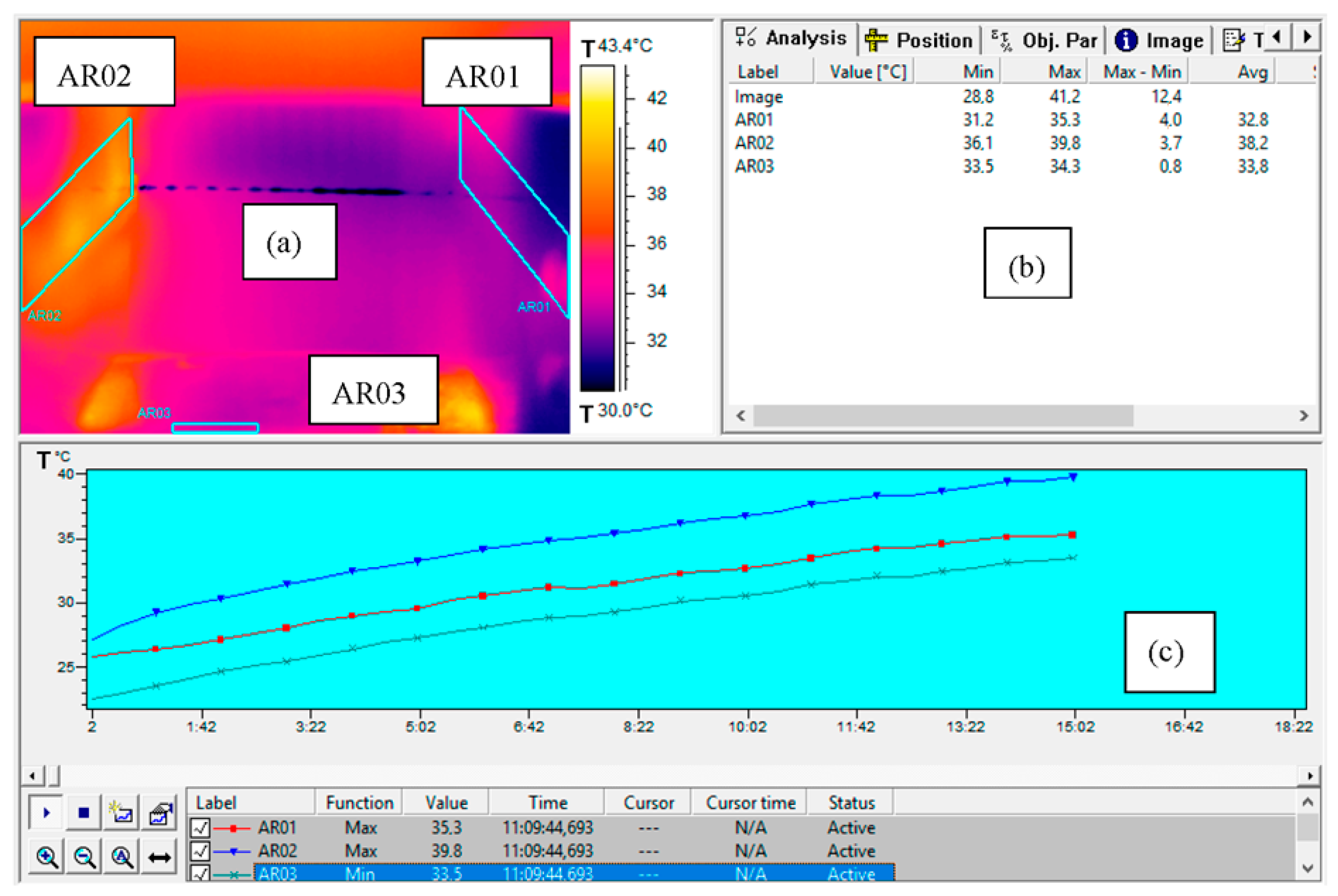1338x896 pixels.
Task: Uncheck the AR02 plot line checkbox
Action: point(201,851)
